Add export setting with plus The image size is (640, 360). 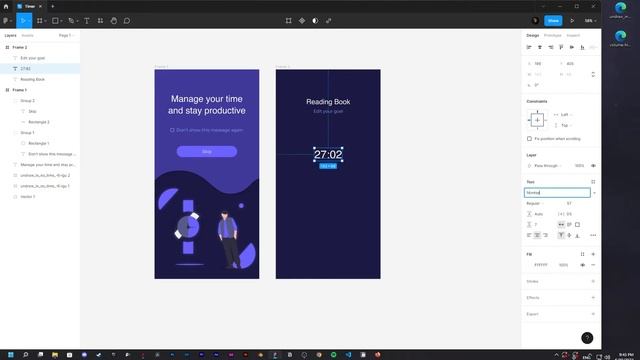pyautogui.click(x=593, y=314)
